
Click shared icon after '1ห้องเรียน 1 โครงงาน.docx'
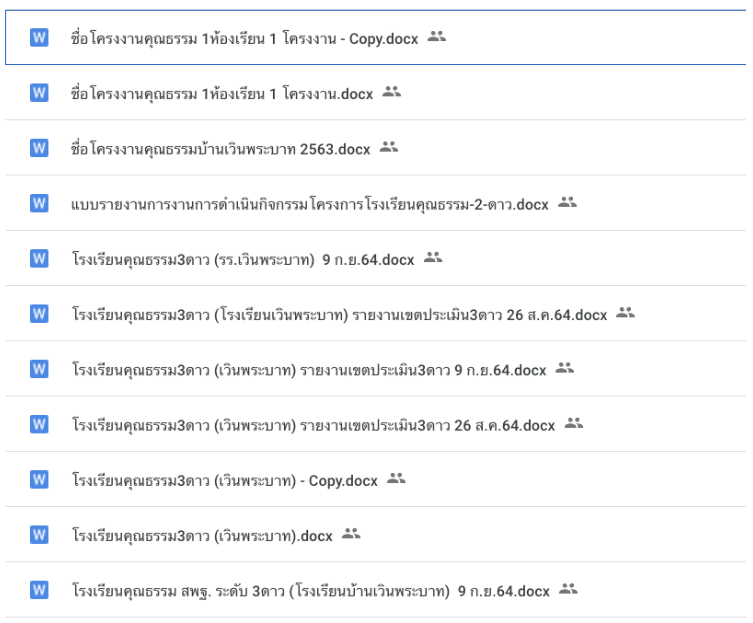[391, 91]
